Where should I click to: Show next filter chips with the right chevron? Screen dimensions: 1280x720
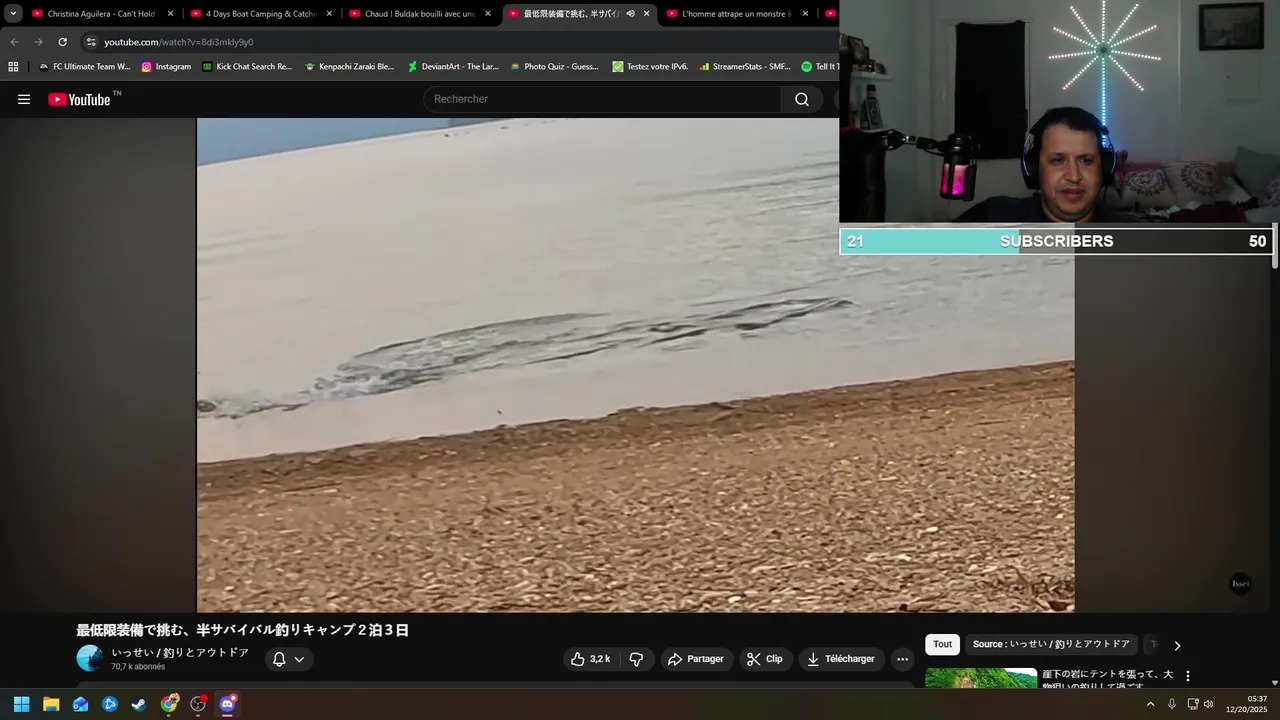1177,646
